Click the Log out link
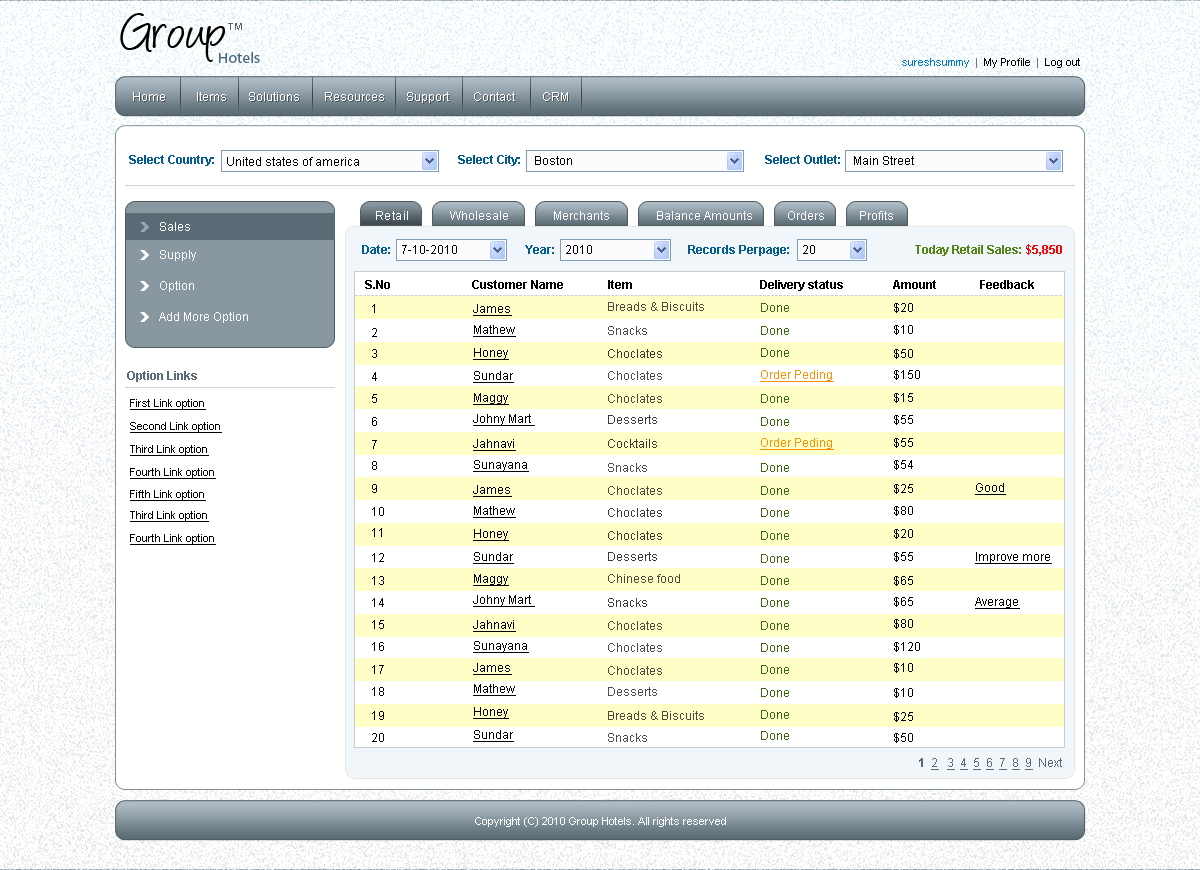 coord(1062,62)
